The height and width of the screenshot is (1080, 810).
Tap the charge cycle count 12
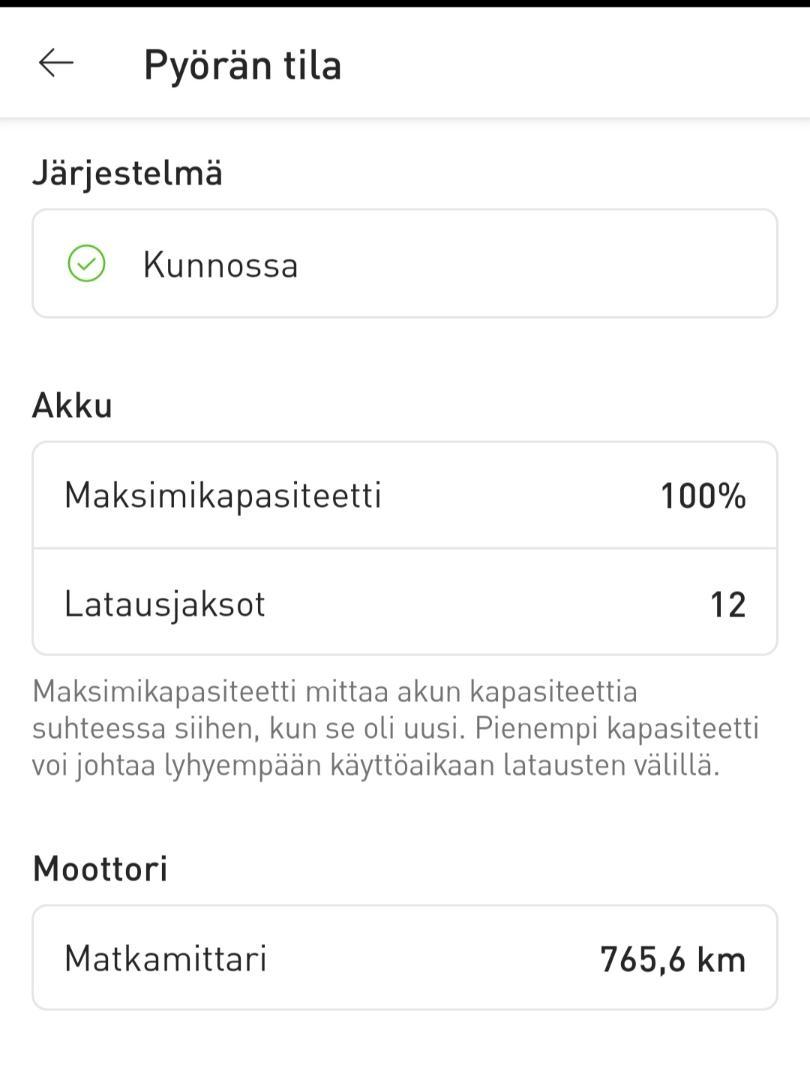(x=728, y=605)
